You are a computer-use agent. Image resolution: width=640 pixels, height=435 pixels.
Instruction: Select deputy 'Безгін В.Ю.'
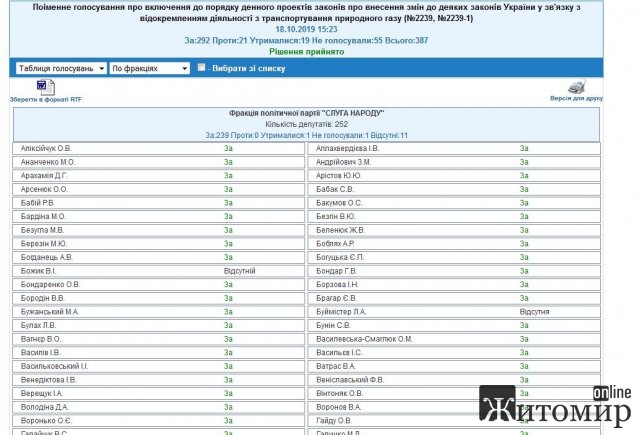pos(336,216)
